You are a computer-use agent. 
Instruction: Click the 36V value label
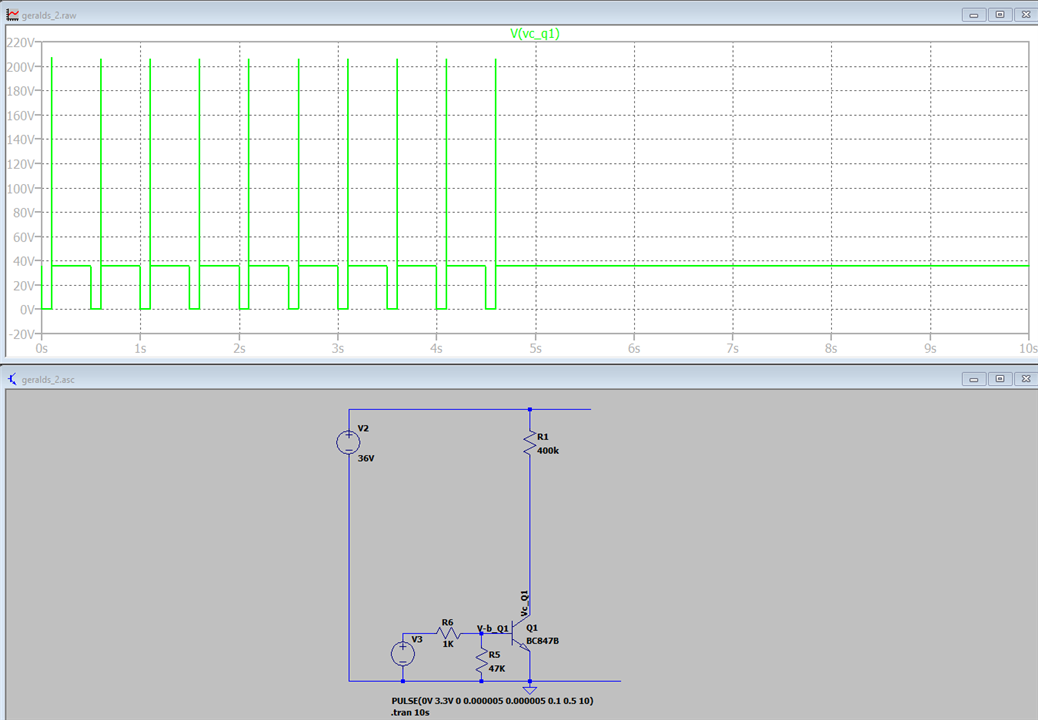[x=365, y=458]
